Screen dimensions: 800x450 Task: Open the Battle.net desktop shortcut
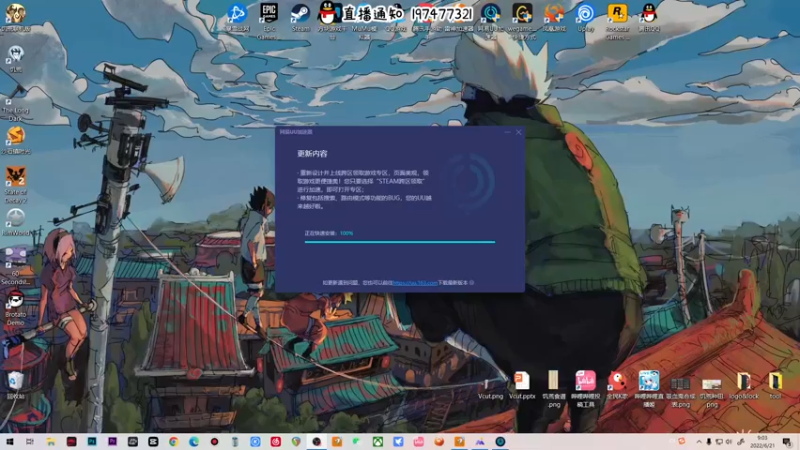pyautogui.click(x=237, y=17)
